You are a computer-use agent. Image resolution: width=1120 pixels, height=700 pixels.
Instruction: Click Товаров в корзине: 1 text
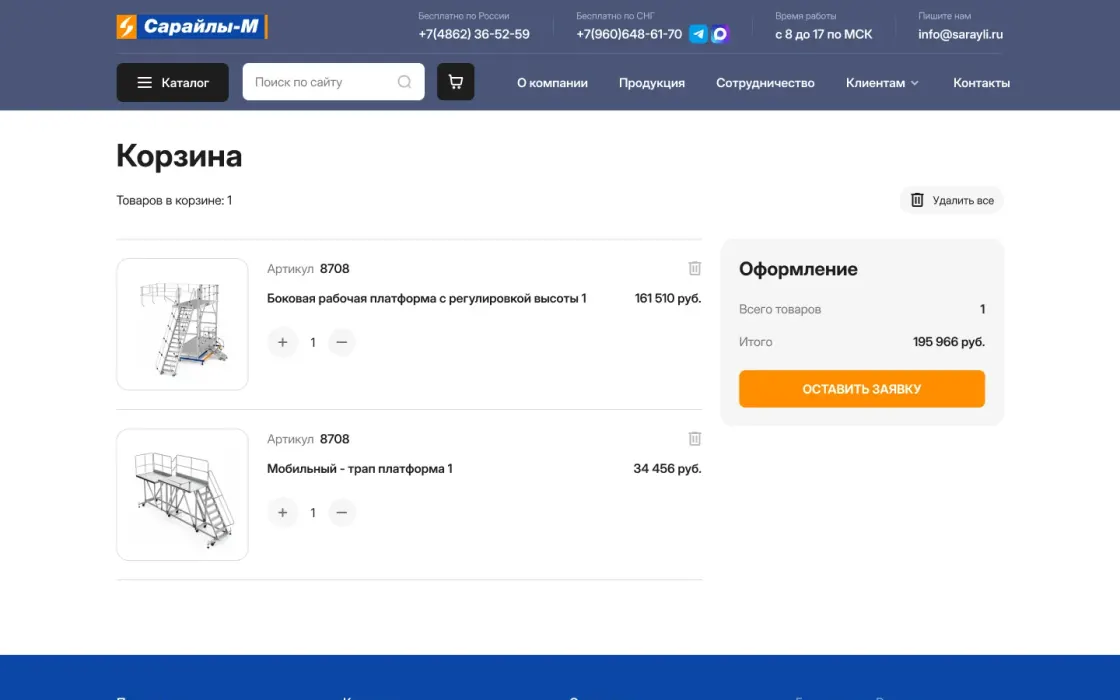click(x=174, y=201)
